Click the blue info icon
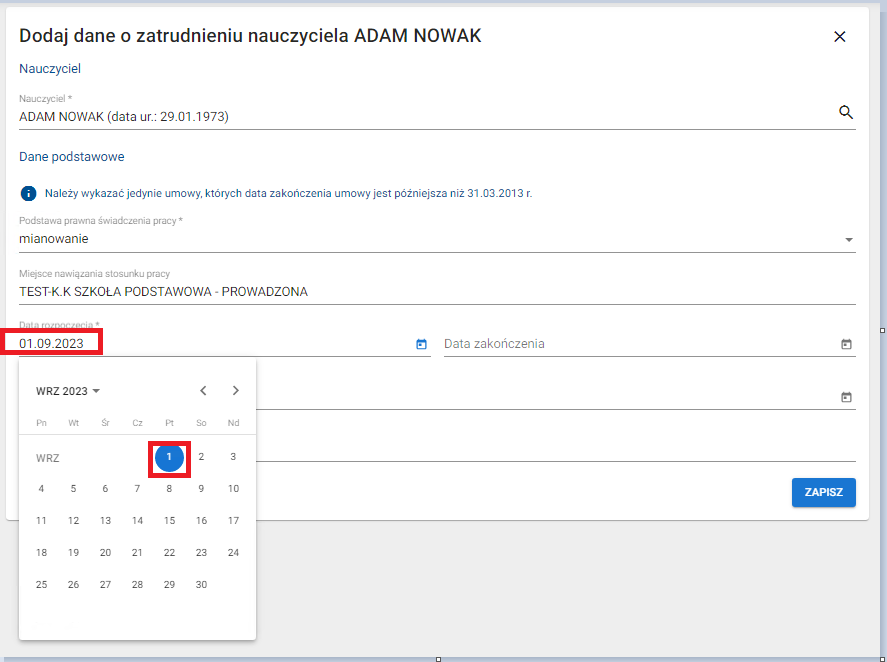 point(28,193)
